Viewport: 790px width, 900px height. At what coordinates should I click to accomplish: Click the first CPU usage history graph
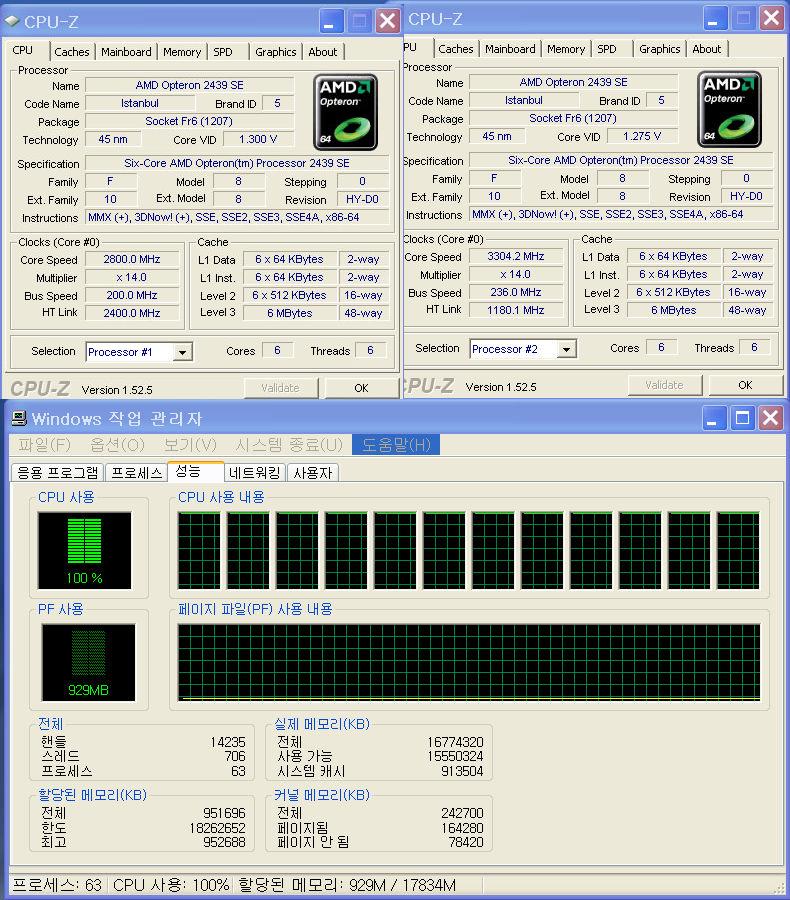tap(199, 550)
